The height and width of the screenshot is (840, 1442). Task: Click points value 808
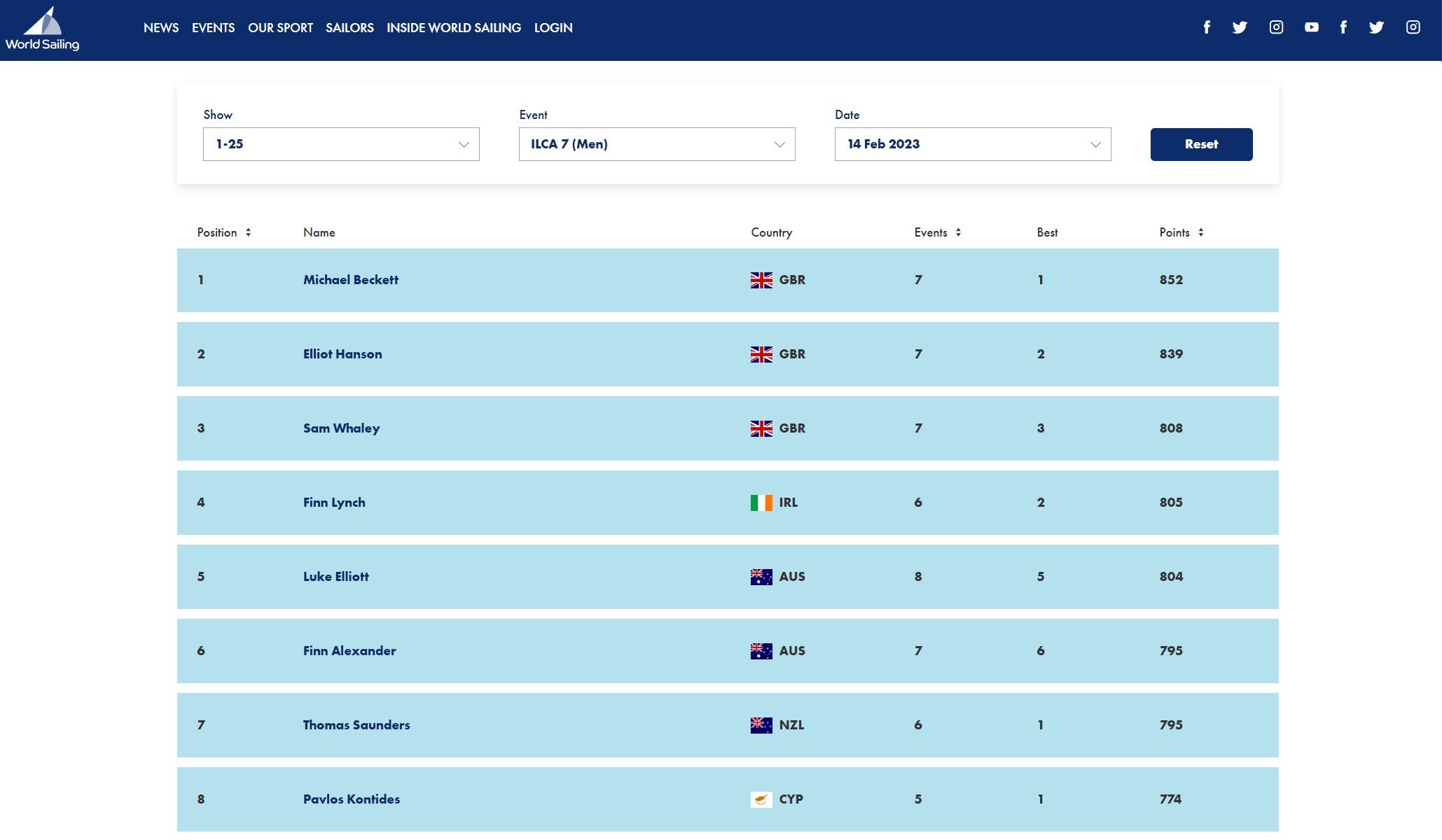(1171, 428)
